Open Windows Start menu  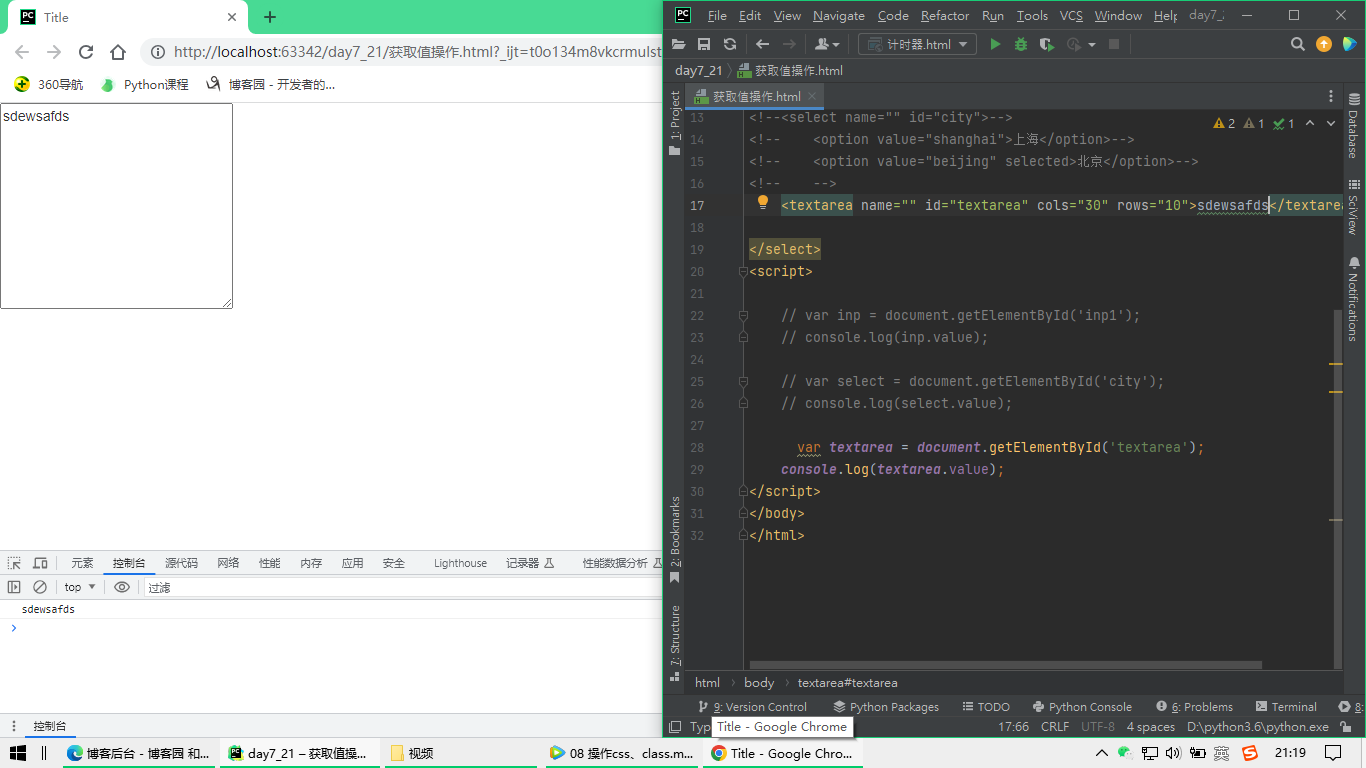point(17,753)
